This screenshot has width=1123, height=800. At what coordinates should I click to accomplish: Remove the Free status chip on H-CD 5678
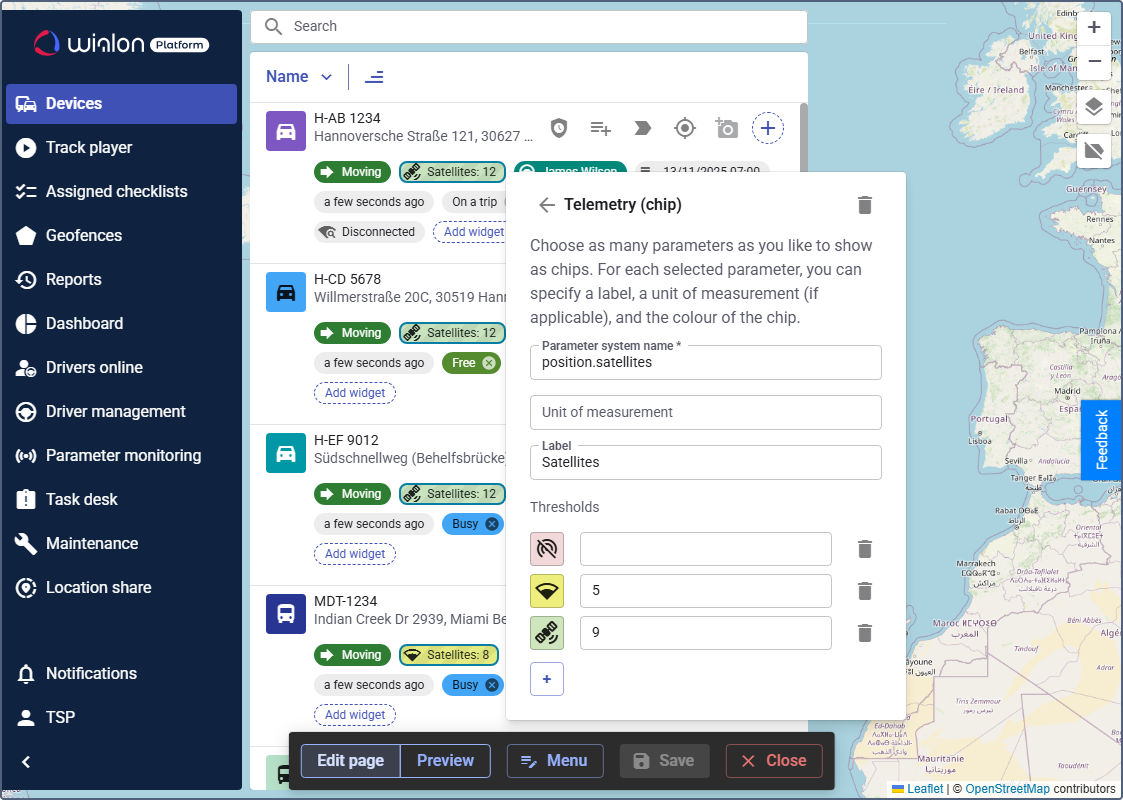[489, 363]
